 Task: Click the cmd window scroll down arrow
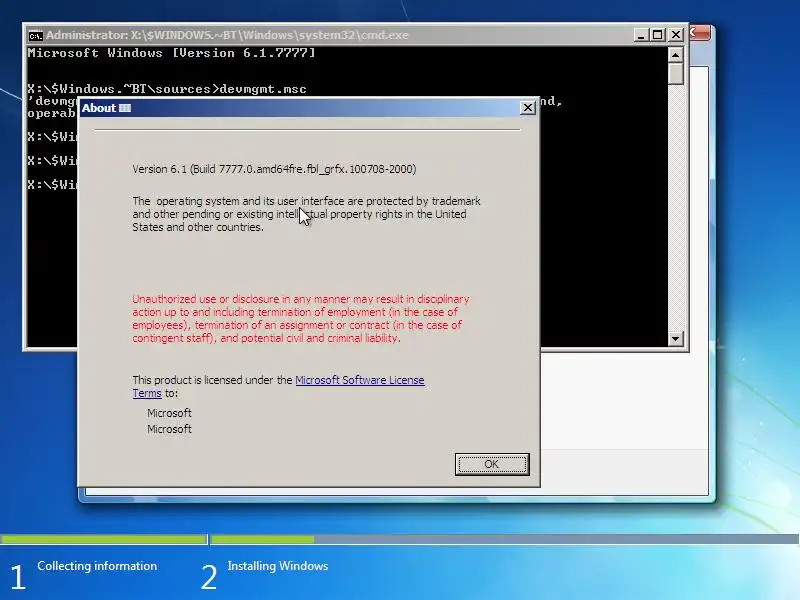point(676,338)
